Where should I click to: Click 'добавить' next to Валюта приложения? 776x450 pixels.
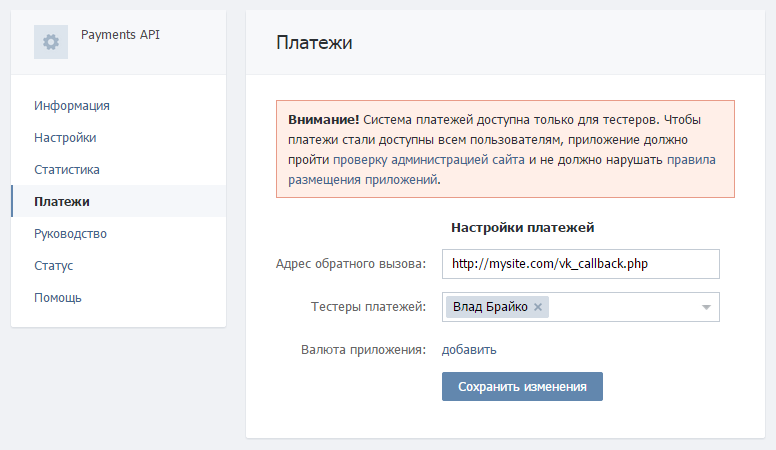tap(469, 350)
